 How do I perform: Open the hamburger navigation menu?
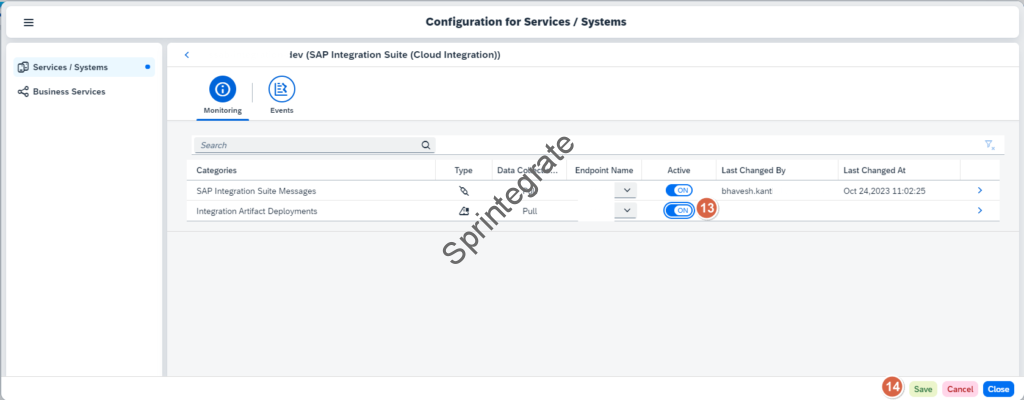(x=28, y=22)
